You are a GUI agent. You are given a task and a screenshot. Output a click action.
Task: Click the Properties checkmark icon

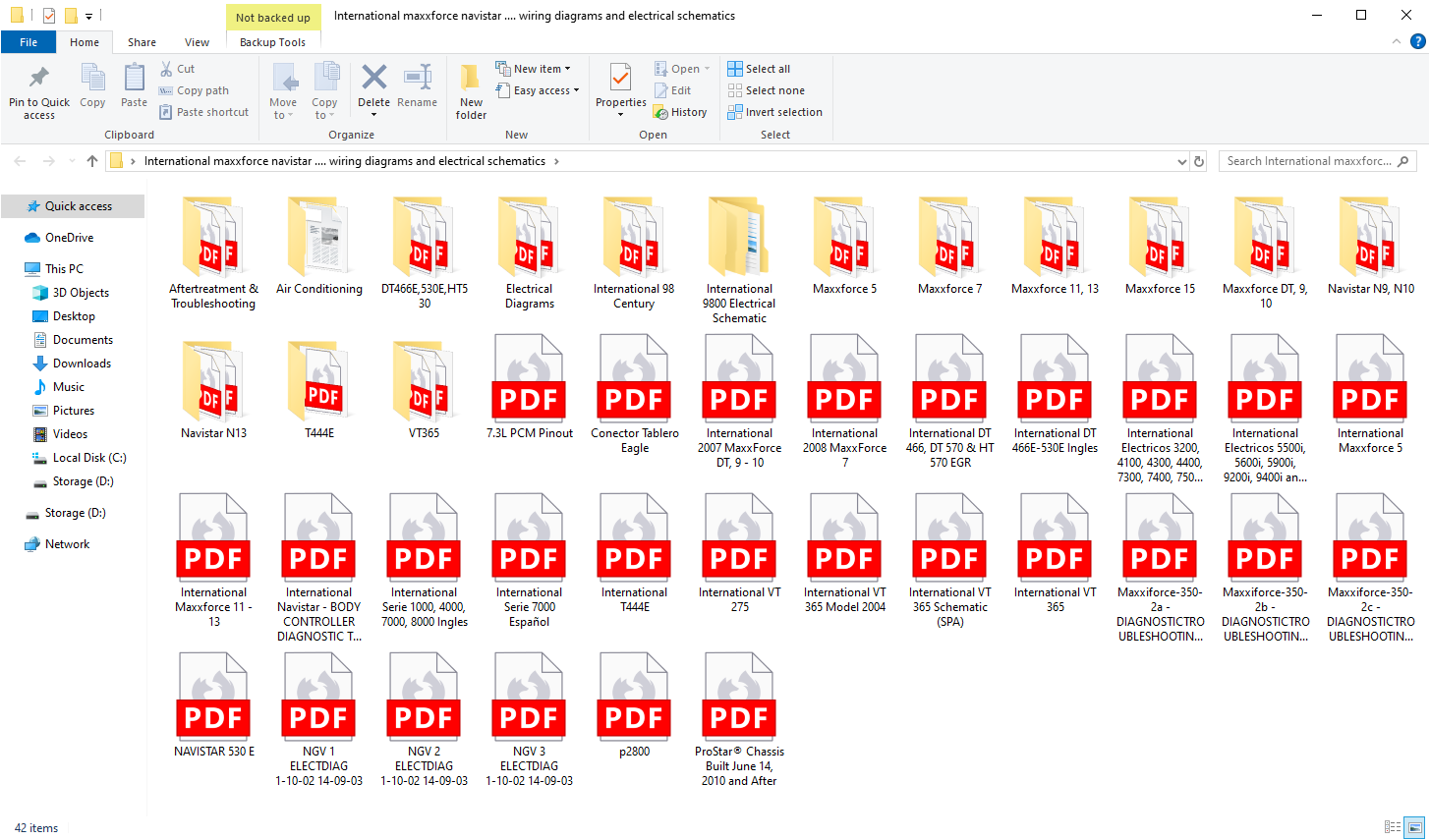click(621, 77)
